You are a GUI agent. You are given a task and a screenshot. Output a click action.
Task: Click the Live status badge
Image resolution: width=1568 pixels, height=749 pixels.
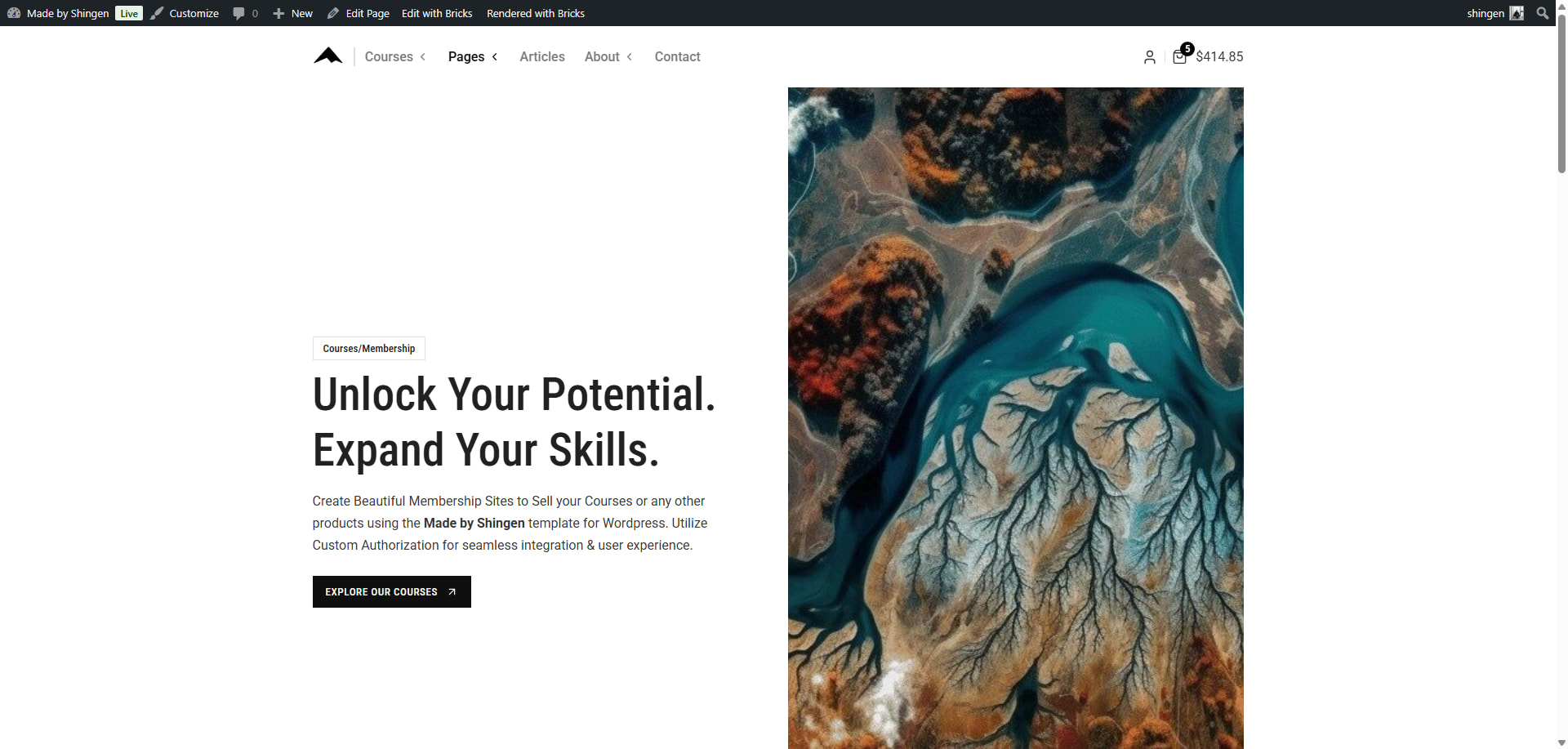[x=129, y=13]
